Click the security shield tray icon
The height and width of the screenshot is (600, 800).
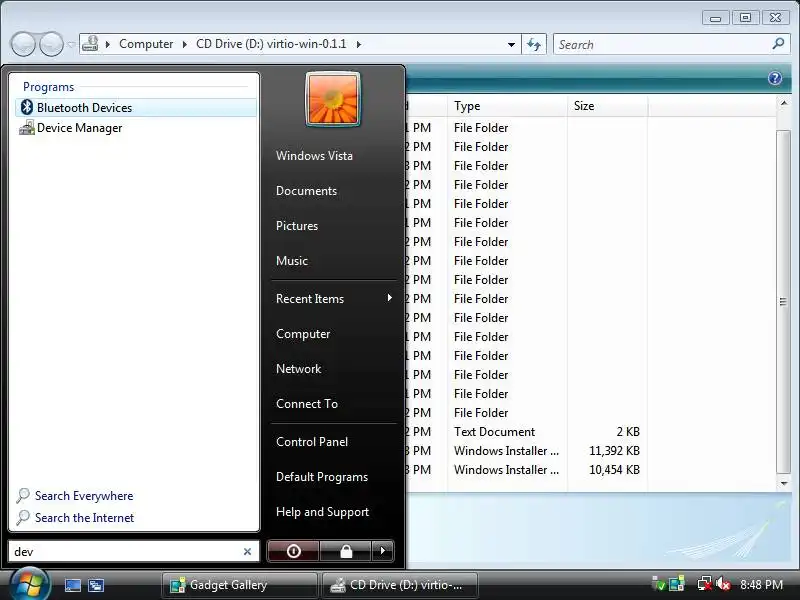pyautogui.click(x=659, y=584)
